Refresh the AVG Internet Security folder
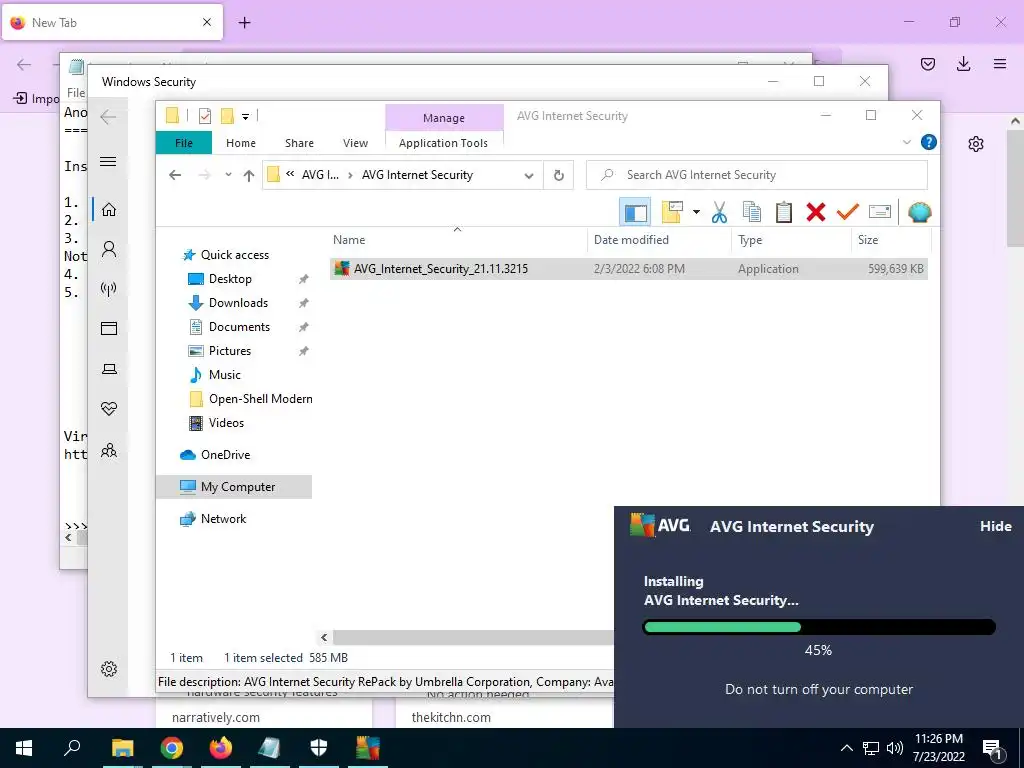This screenshot has height=768, width=1024. tap(558, 175)
